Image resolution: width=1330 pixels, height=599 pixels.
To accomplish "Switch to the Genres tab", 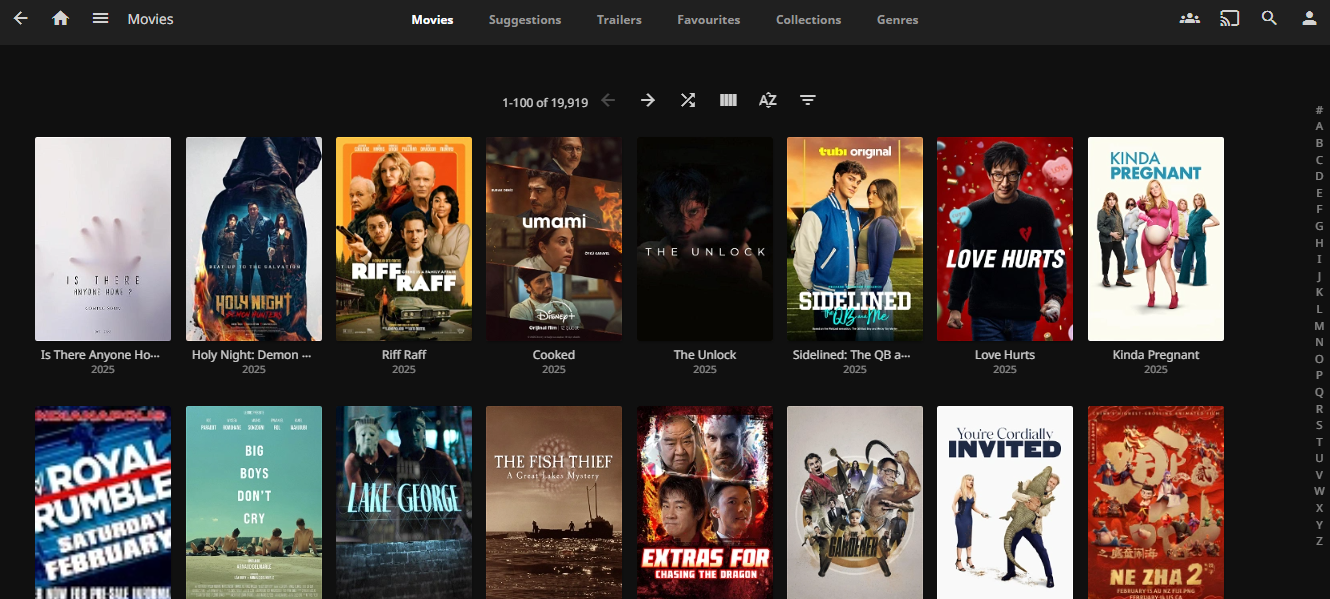I will (897, 19).
